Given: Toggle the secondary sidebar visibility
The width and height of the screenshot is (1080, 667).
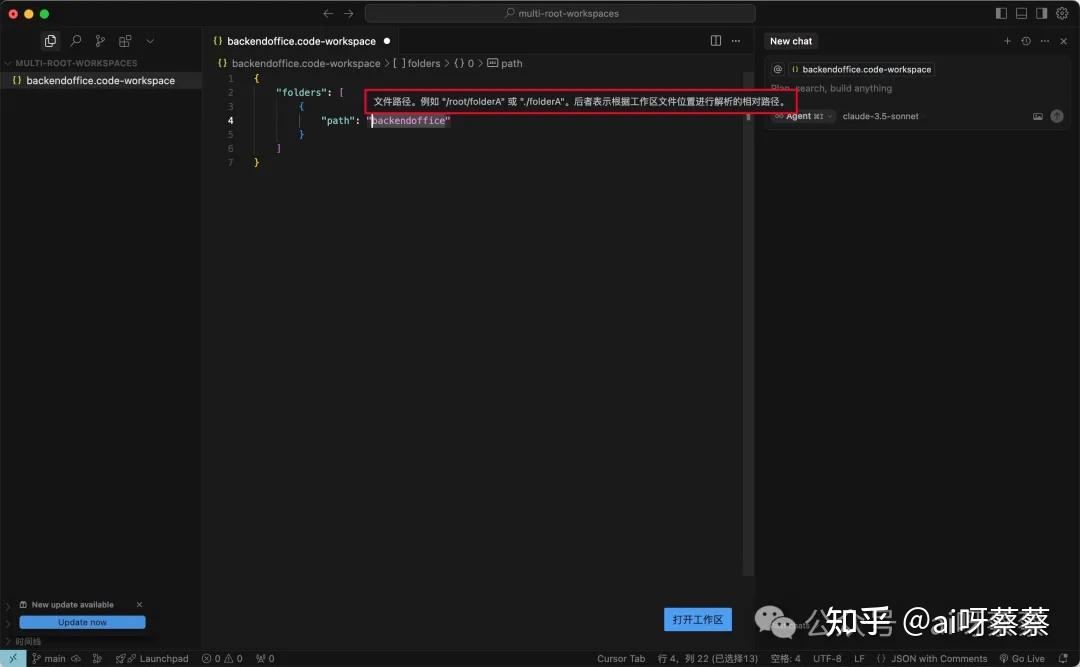Looking at the screenshot, I should tap(1041, 12).
